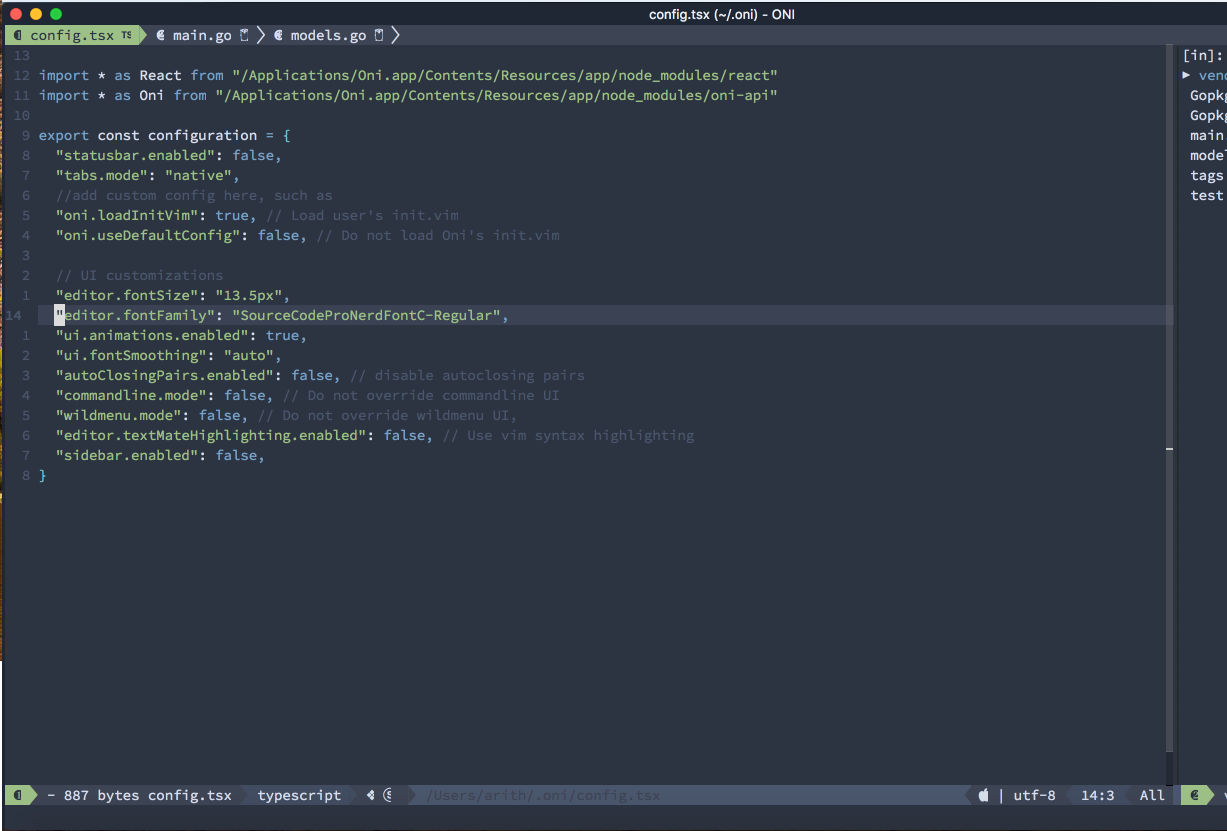
Task: Click the utf-8 encoding in status line
Action: [1034, 795]
